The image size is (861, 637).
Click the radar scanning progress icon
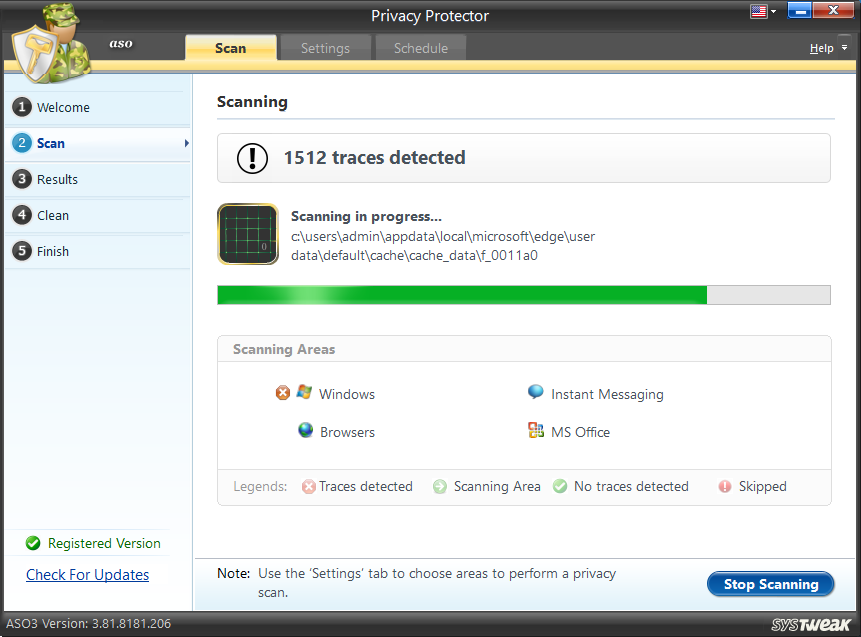tap(247, 234)
